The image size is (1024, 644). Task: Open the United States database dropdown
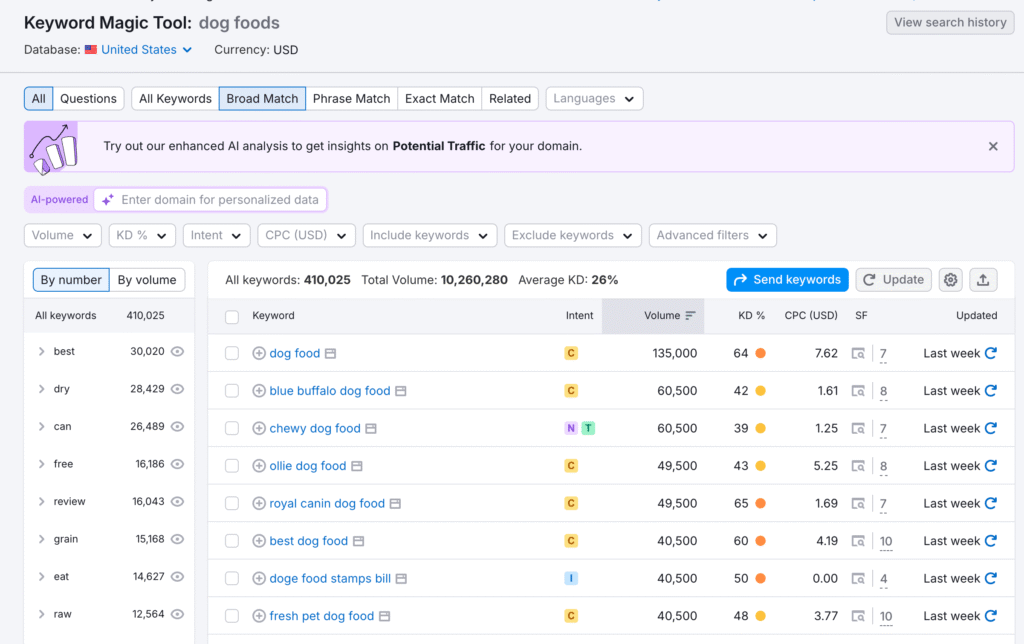click(x=137, y=49)
